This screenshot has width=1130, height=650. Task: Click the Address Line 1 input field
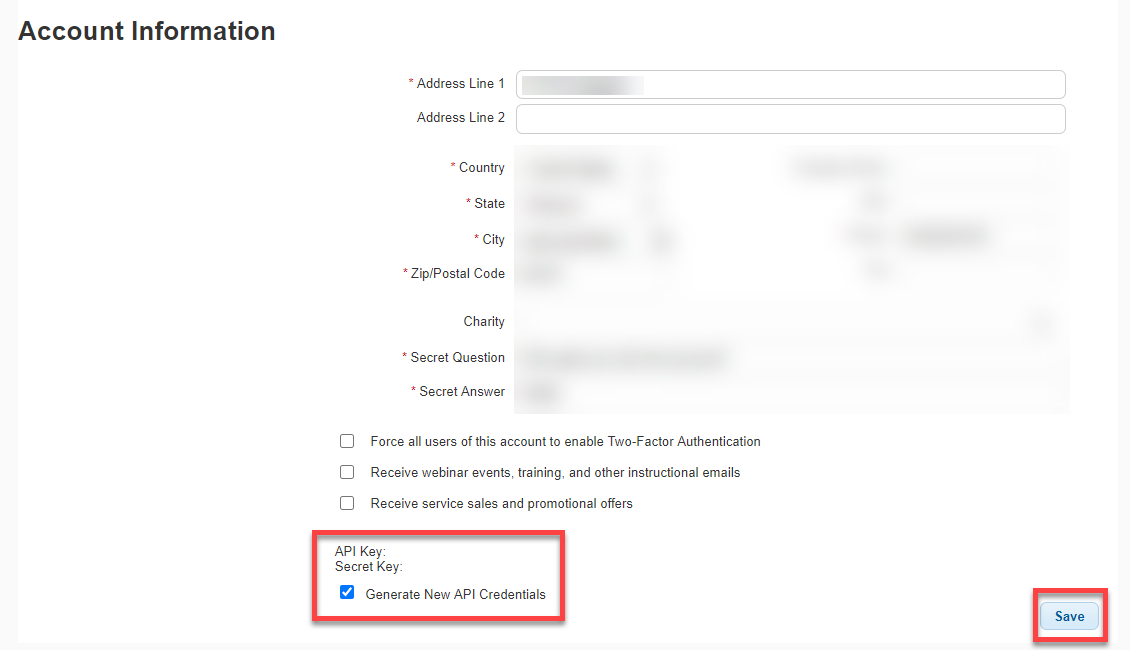791,84
